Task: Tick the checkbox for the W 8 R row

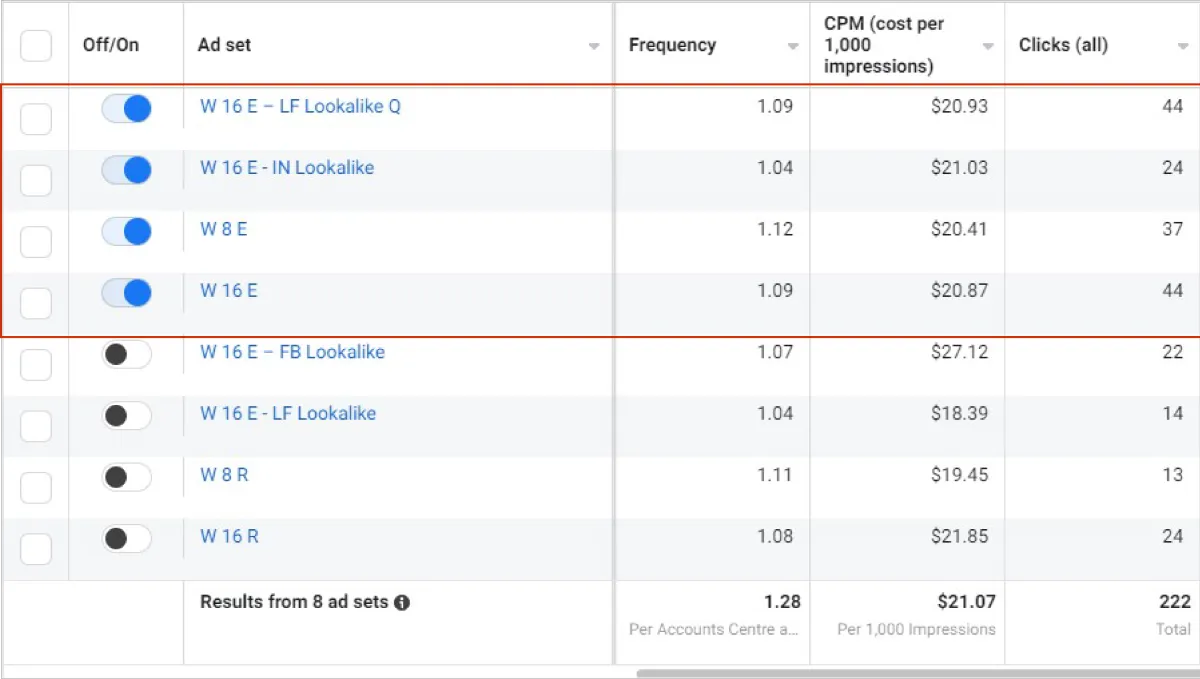Action: coord(36,488)
